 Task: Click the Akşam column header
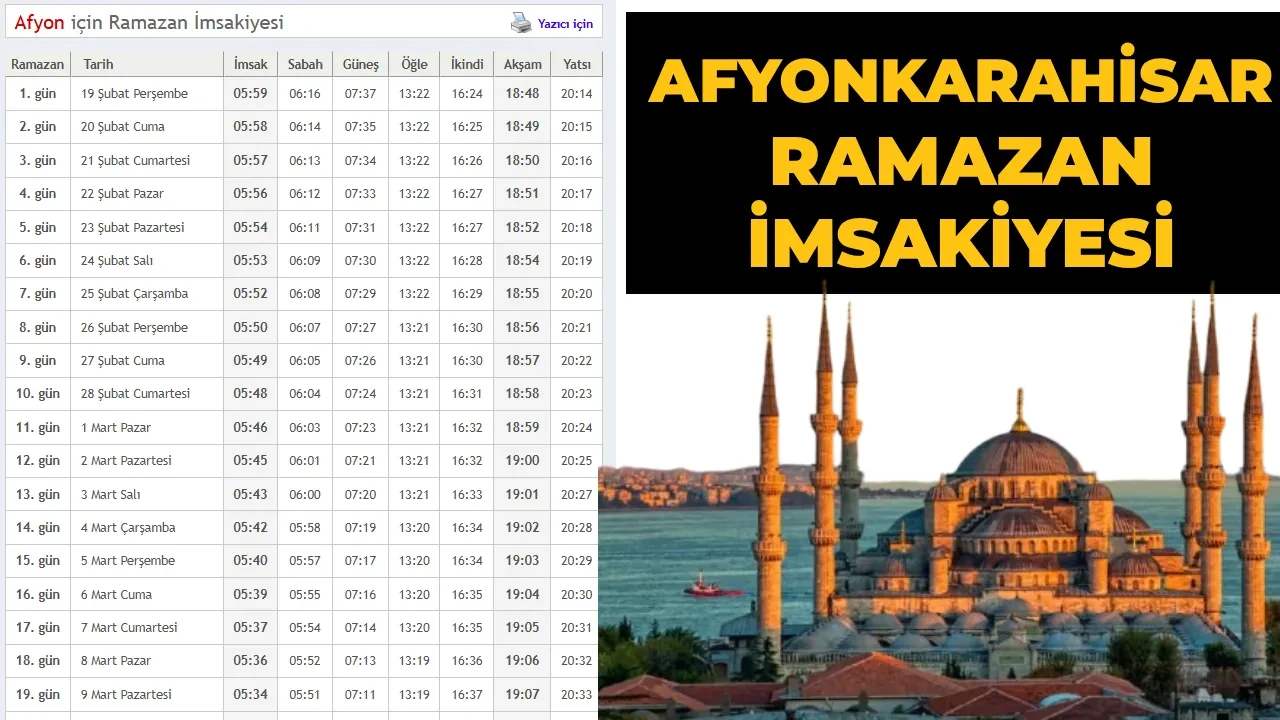521,63
